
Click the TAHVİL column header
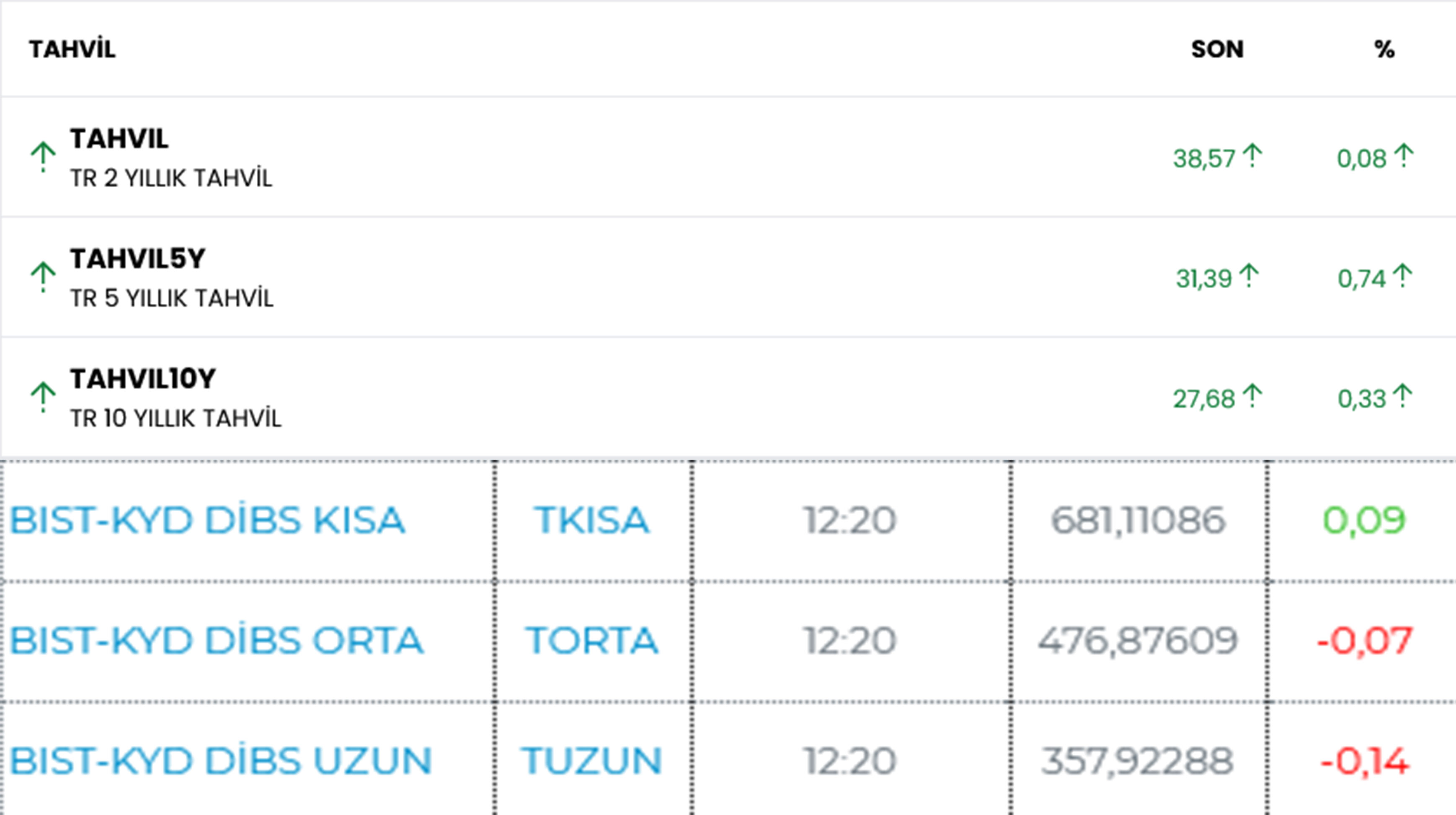click(72, 49)
